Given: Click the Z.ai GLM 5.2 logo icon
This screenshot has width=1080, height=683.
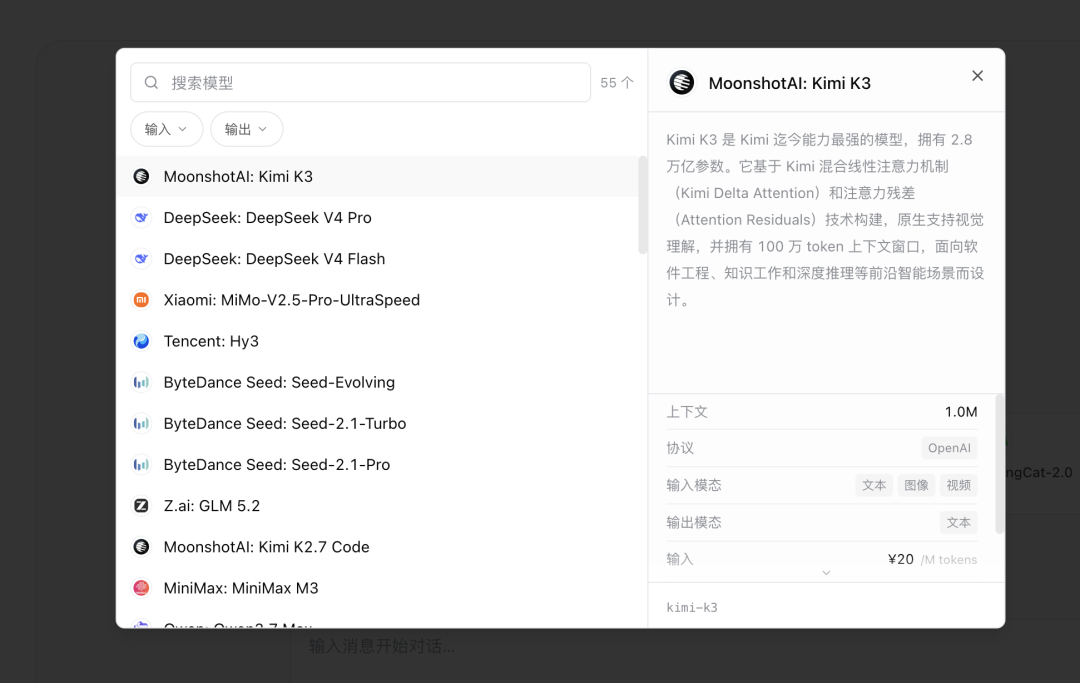Looking at the screenshot, I should point(141,506).
